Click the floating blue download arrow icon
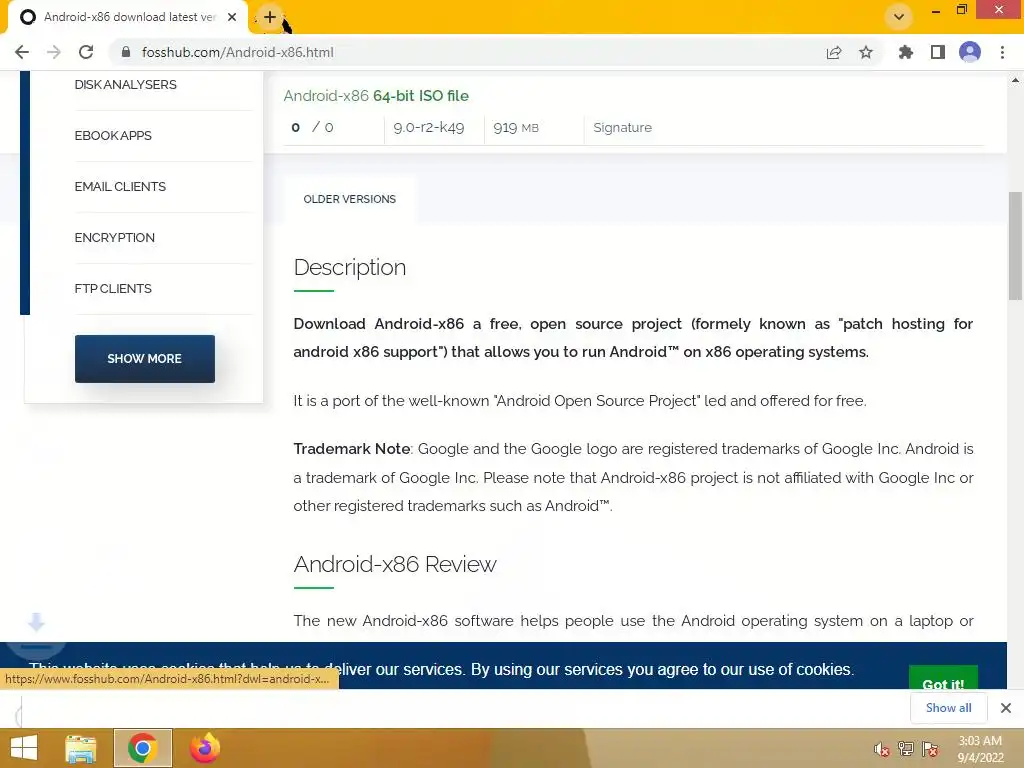This screenshot has height=768, width=1024. click(x=36, y=622)
